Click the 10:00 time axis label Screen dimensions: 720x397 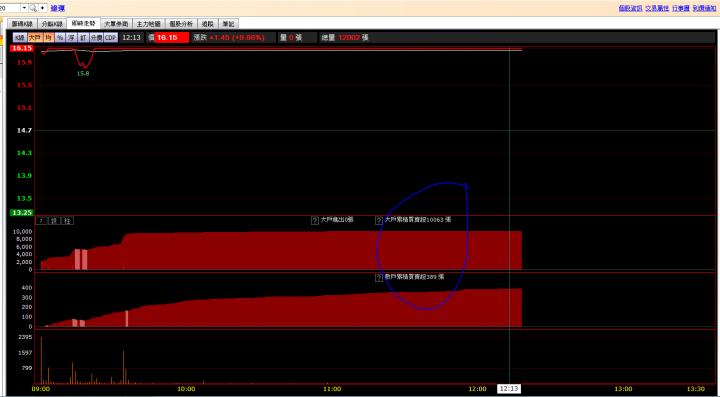pos(186,389)
